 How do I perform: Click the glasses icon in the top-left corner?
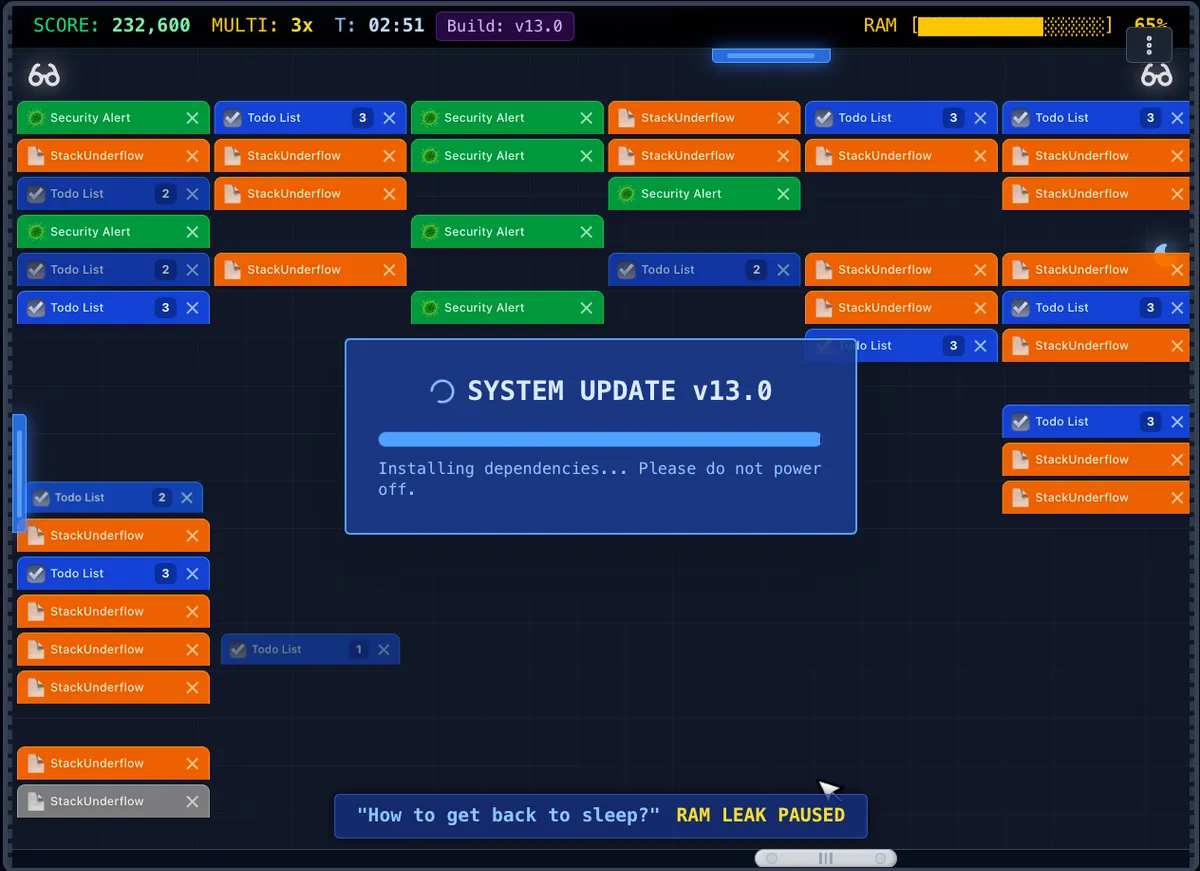click(43, 74)
